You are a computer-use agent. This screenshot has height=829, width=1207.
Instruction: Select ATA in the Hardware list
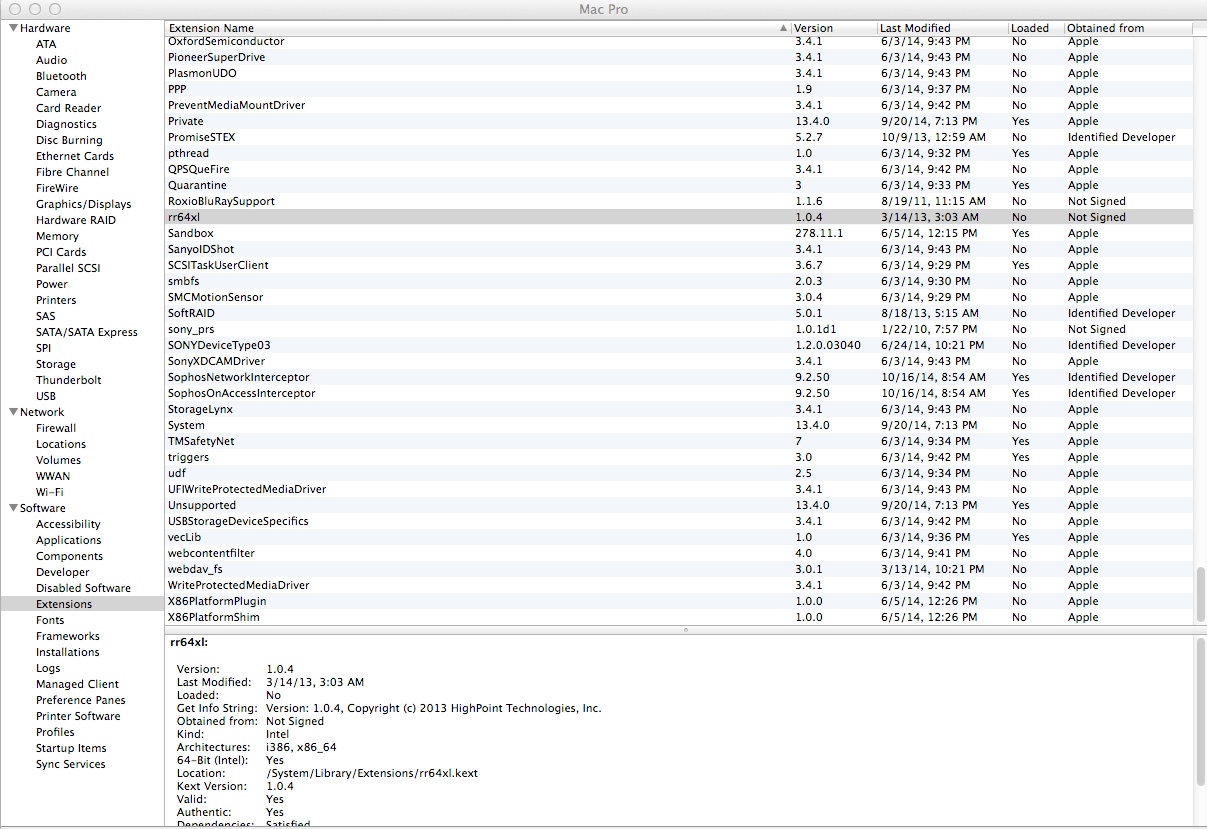(x=46, y=44)
